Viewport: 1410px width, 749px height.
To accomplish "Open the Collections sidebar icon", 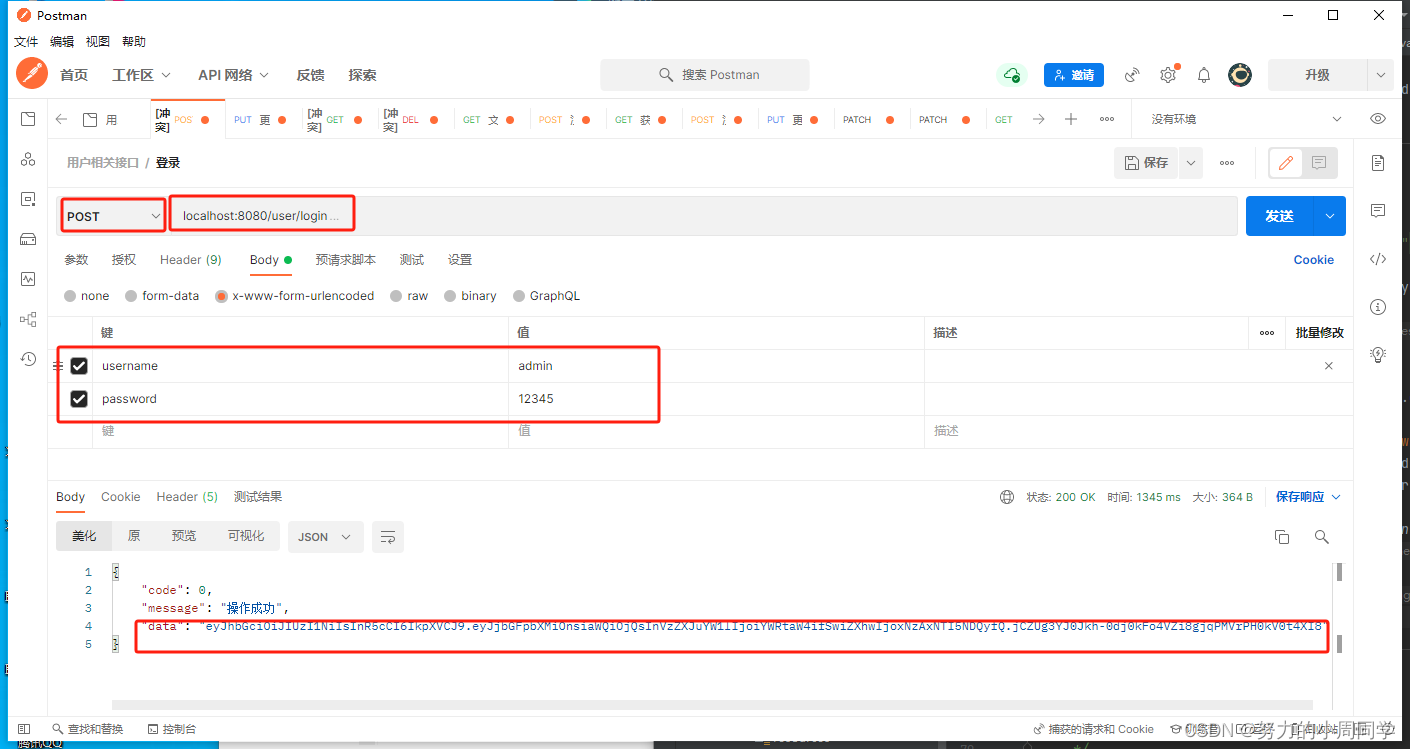I will 27,118.
